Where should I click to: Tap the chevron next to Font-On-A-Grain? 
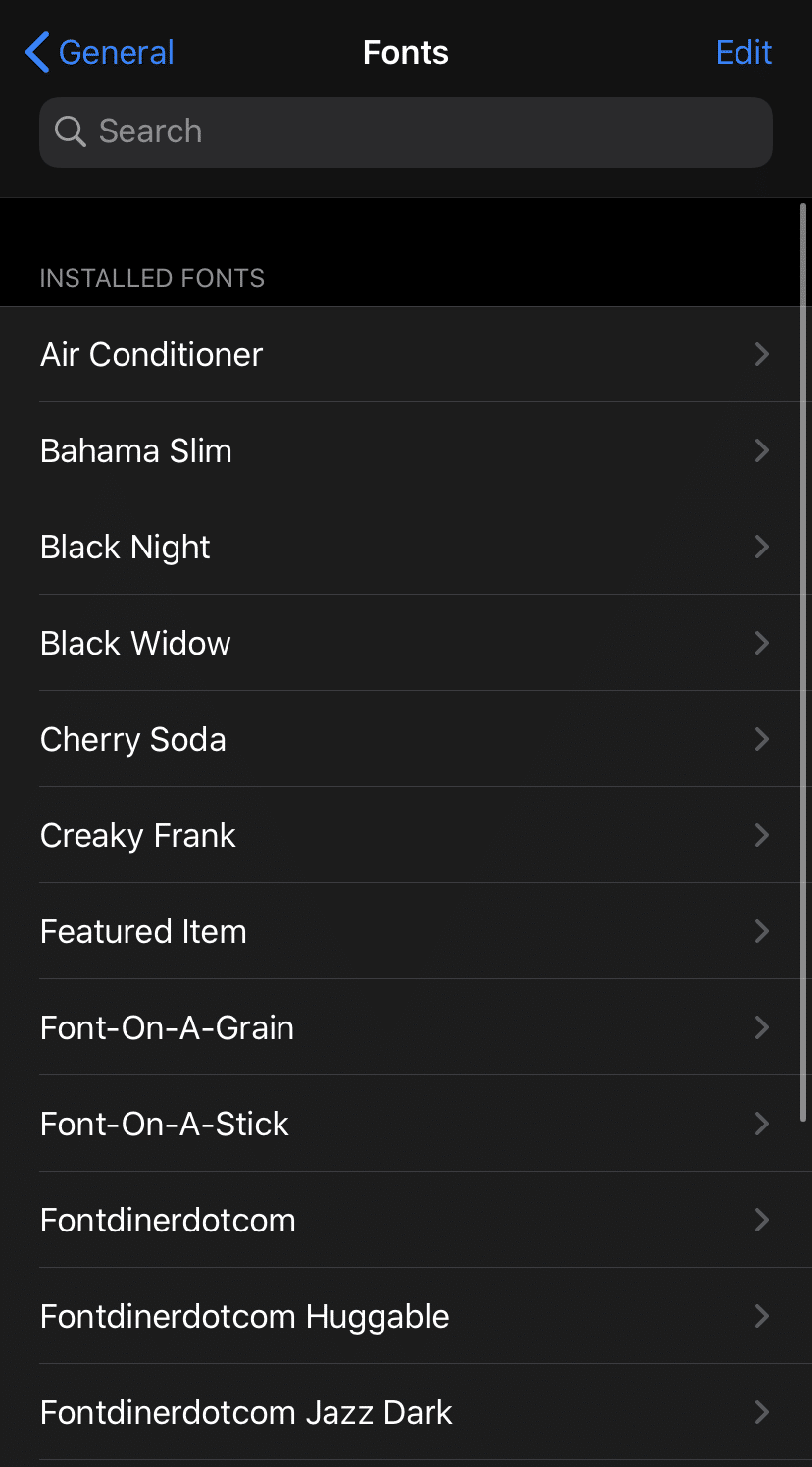[x=761, y=1027]
